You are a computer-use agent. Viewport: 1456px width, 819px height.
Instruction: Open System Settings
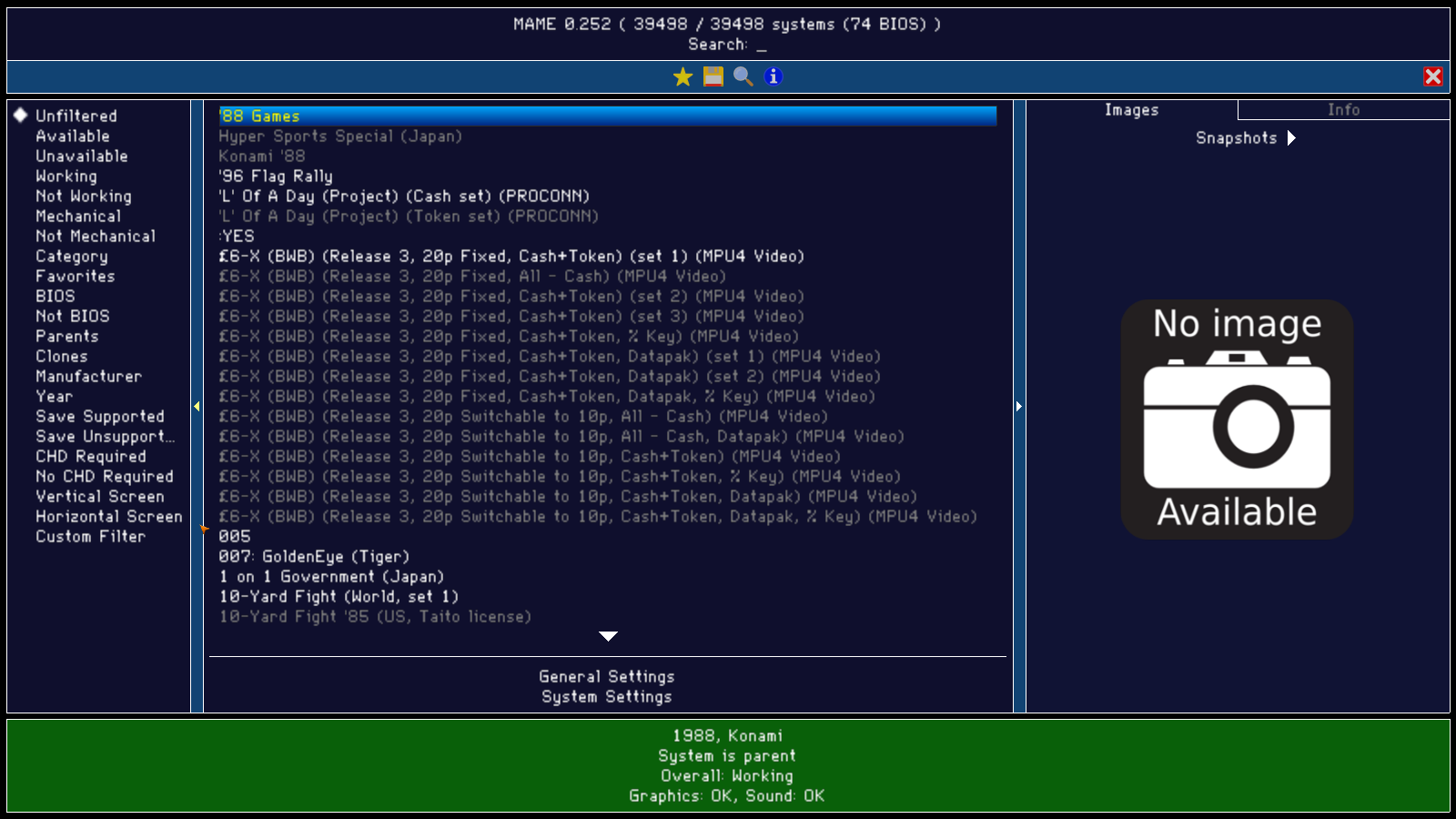click(x=607, y=696)
